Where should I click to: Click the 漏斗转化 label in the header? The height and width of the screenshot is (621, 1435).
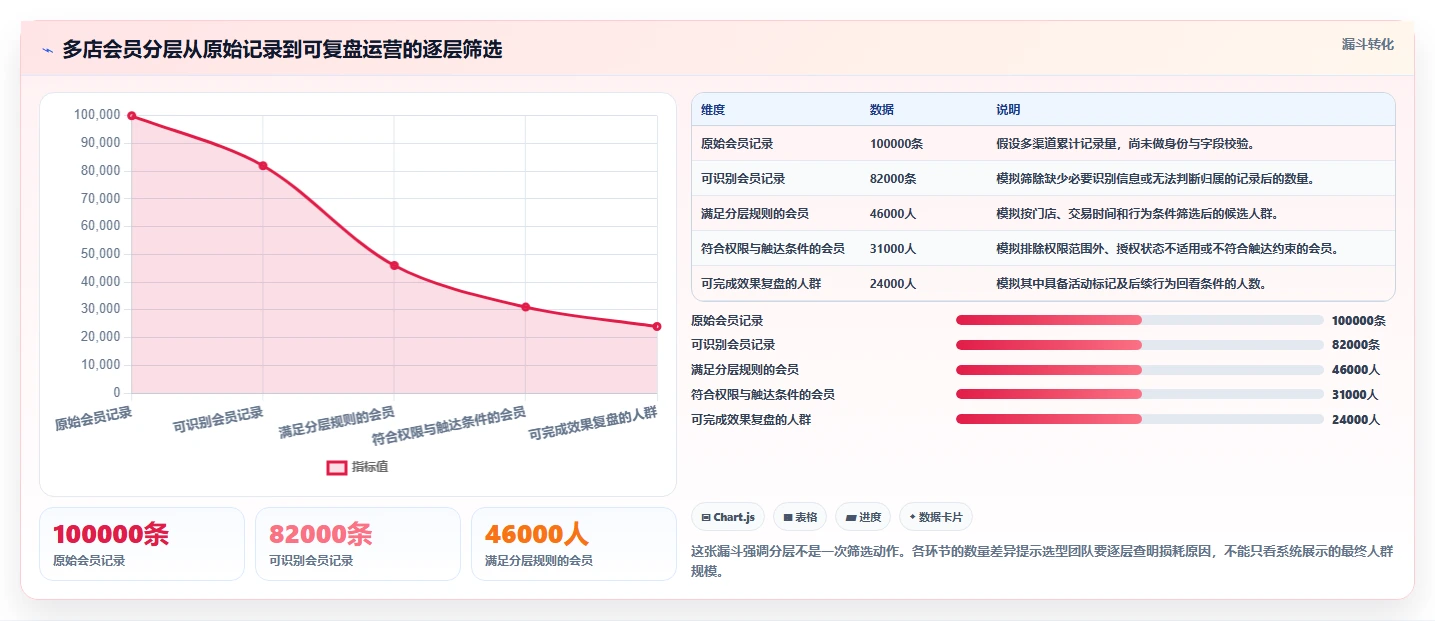[x=1367, y=44]
